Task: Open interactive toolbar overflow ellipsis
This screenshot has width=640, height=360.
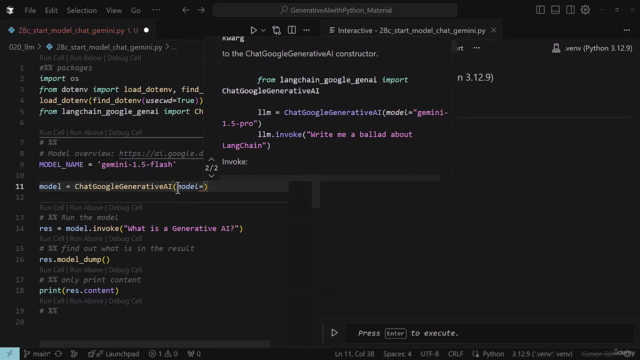Action: point(476,48)
